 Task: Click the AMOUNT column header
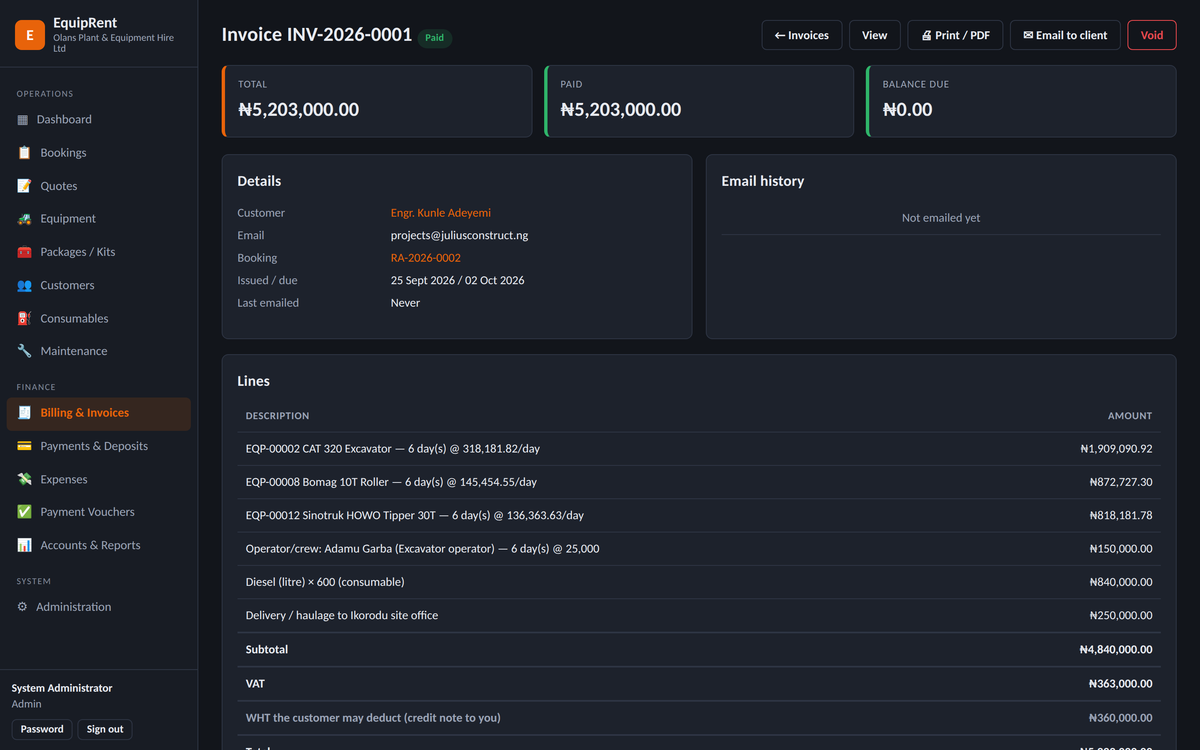click(1130, 416)
